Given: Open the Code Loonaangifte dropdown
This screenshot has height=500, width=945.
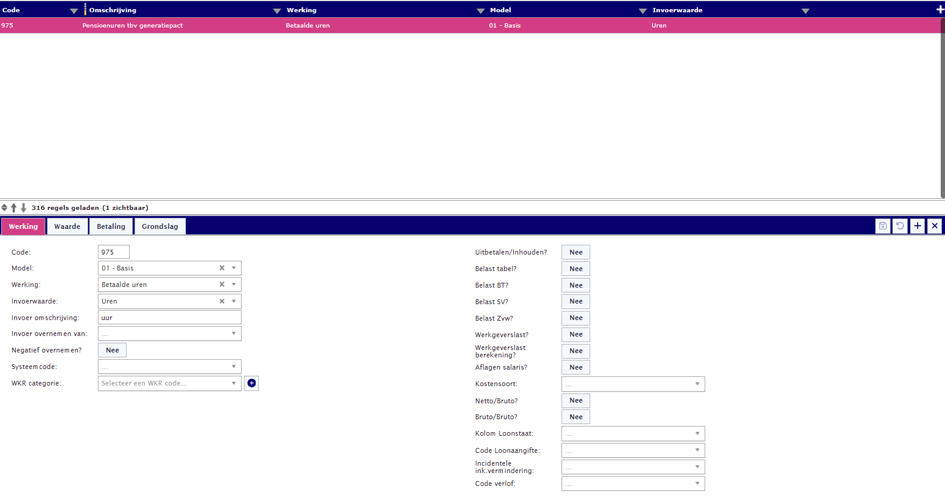Looking at the screenshot, I should (633, 450).
